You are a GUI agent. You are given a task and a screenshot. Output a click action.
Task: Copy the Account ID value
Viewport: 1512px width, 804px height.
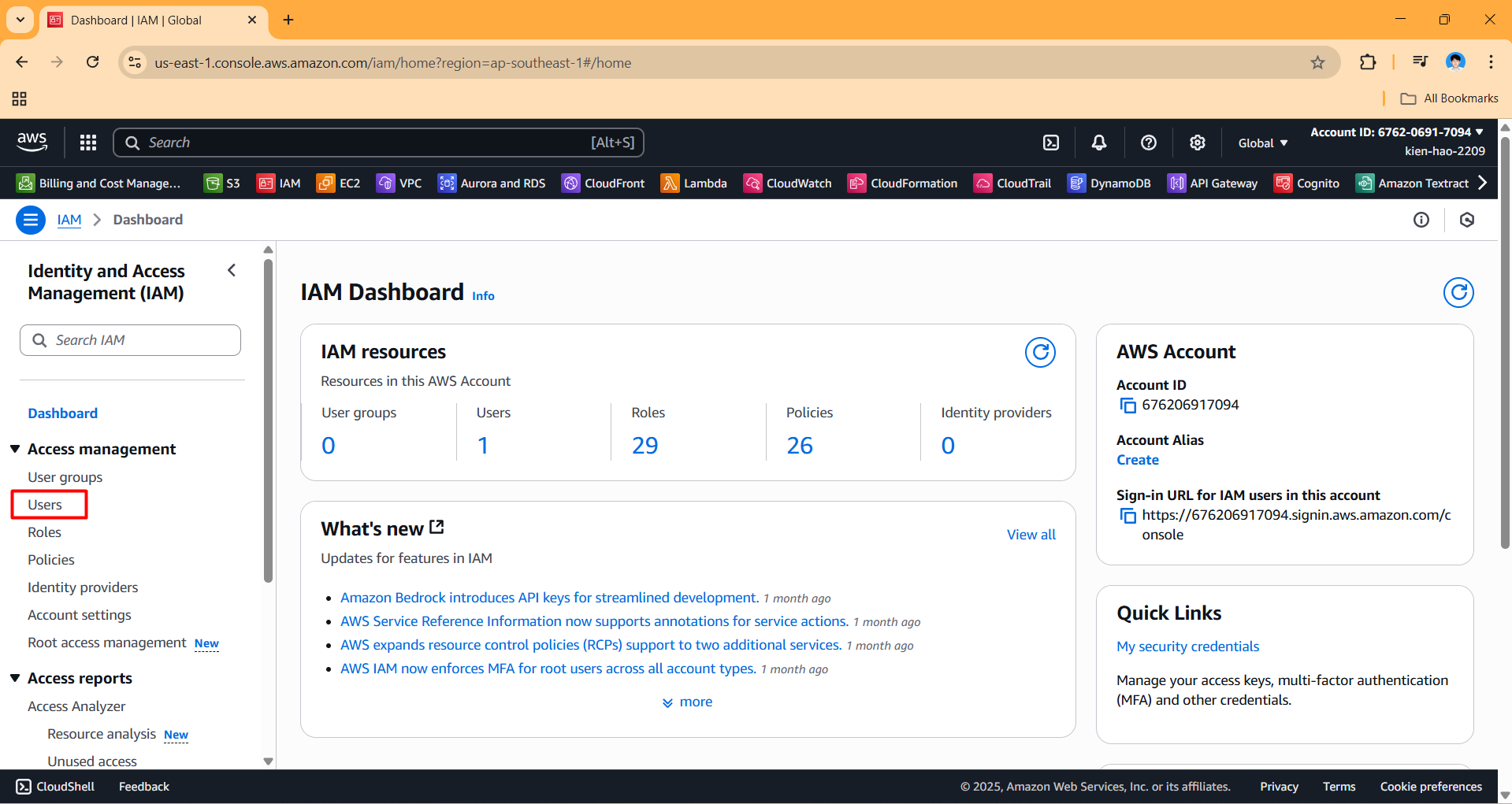(1127, 406)
